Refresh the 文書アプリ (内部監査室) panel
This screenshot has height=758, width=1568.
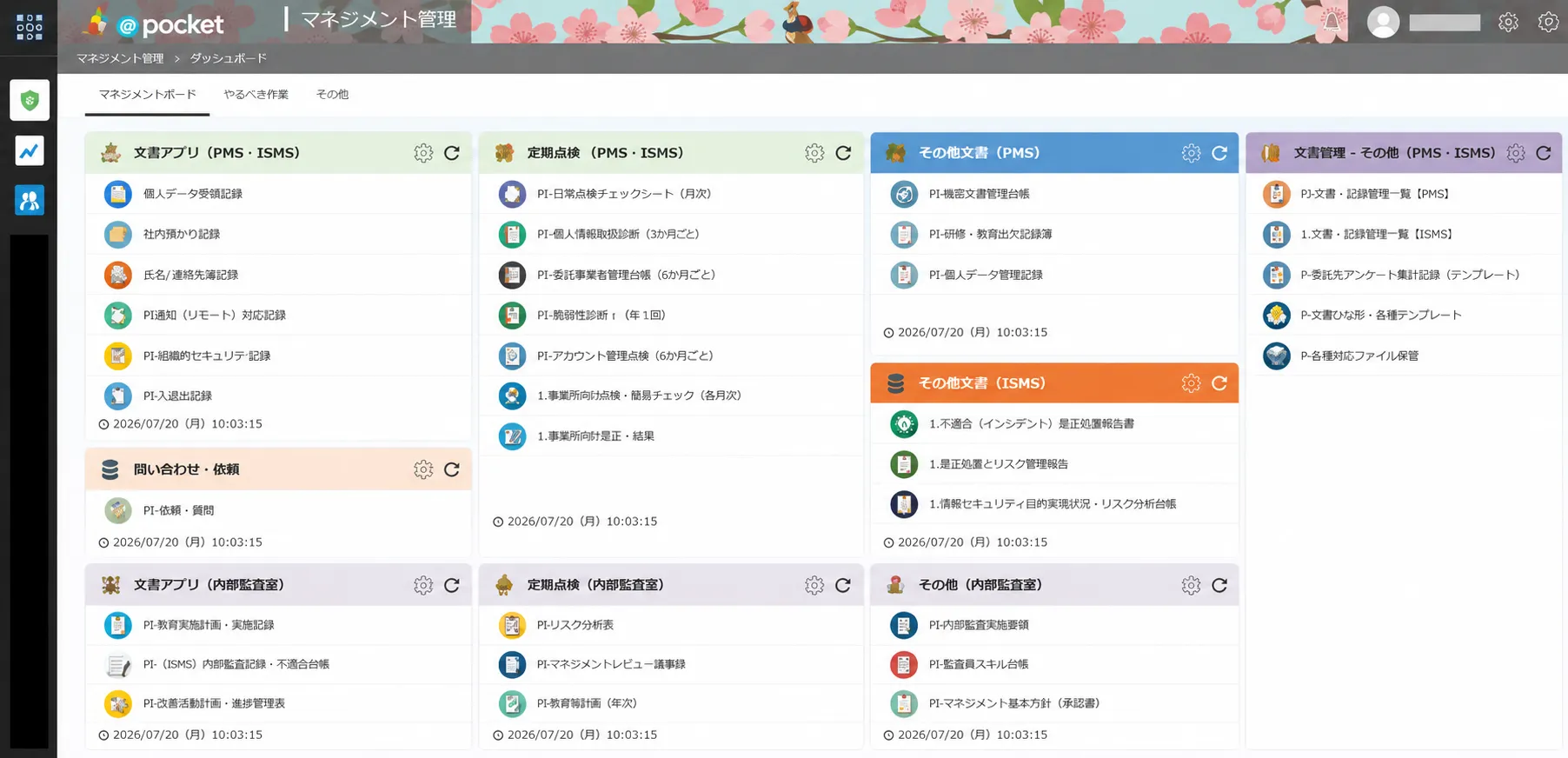pos(452,585)
